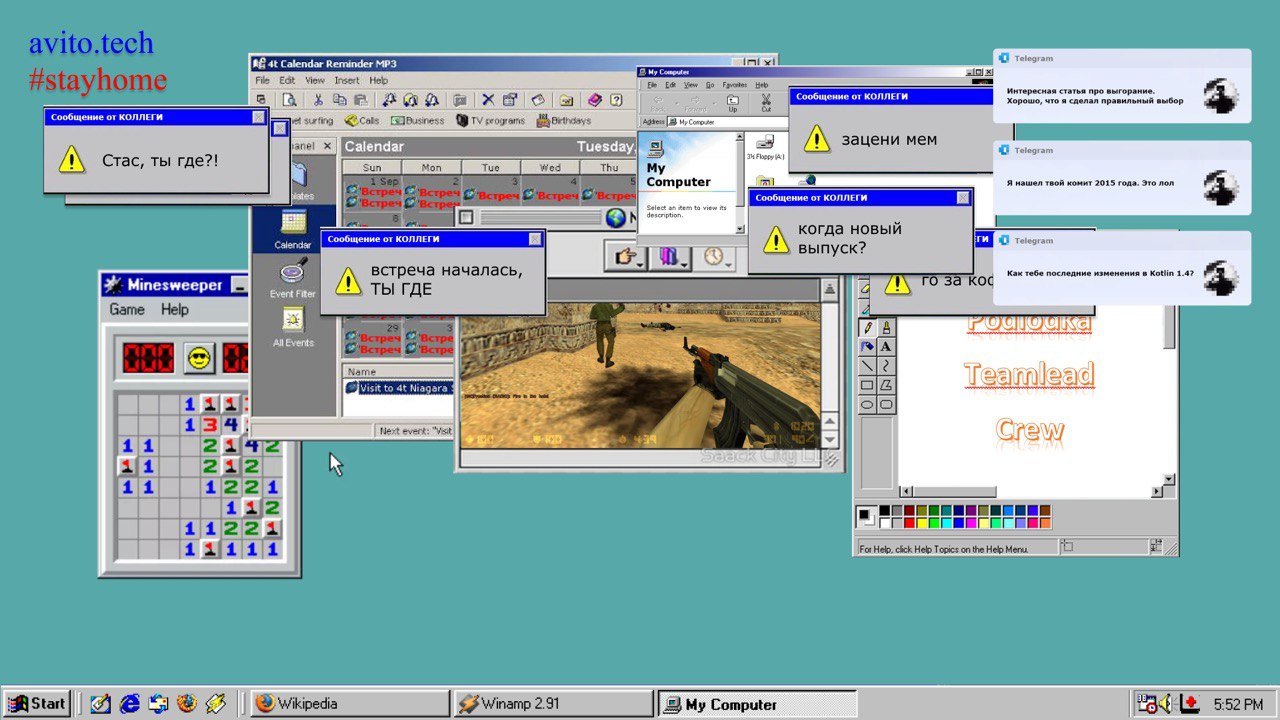Switch to the TV programs category tab
This screenshot has height=720, width=1280.
tap(490, 120)
